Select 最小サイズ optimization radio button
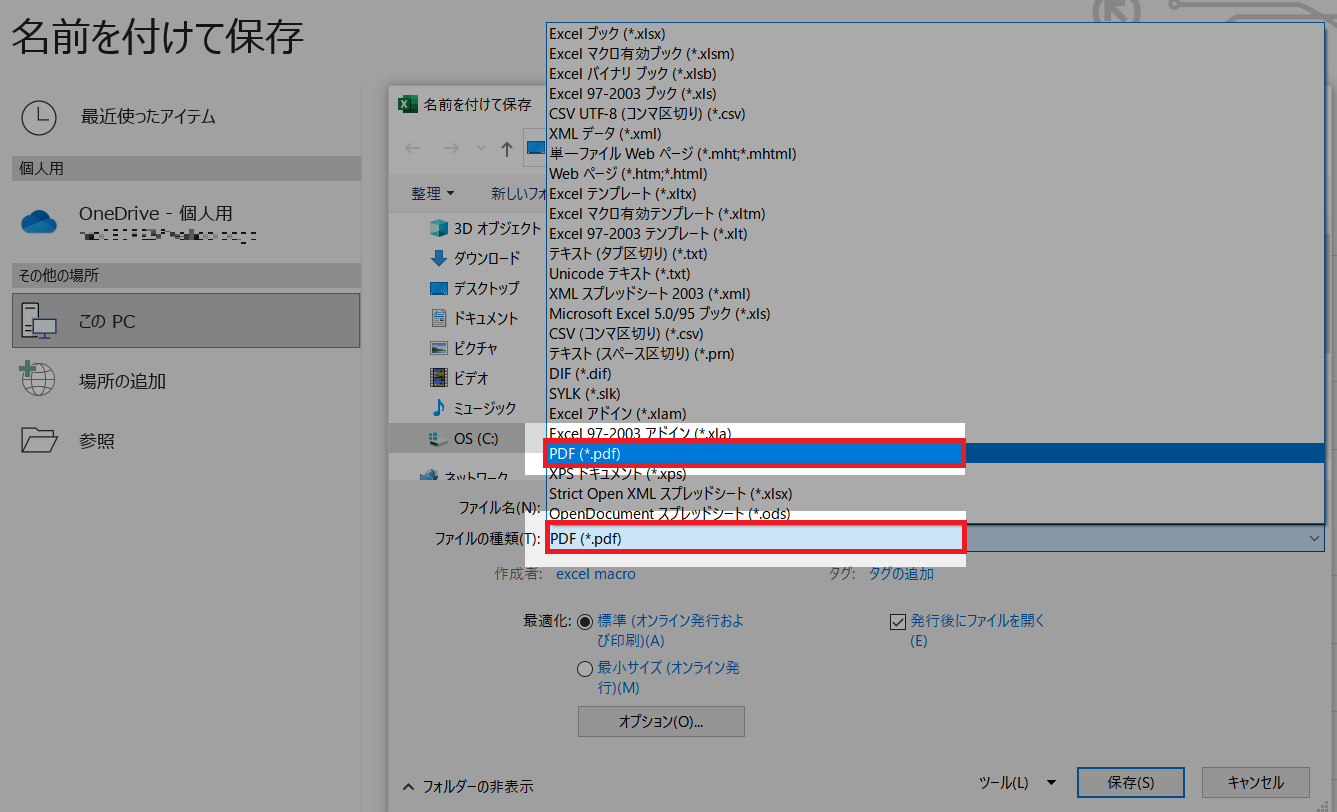This screenshot has width=1337, height=812. point(585,669)
